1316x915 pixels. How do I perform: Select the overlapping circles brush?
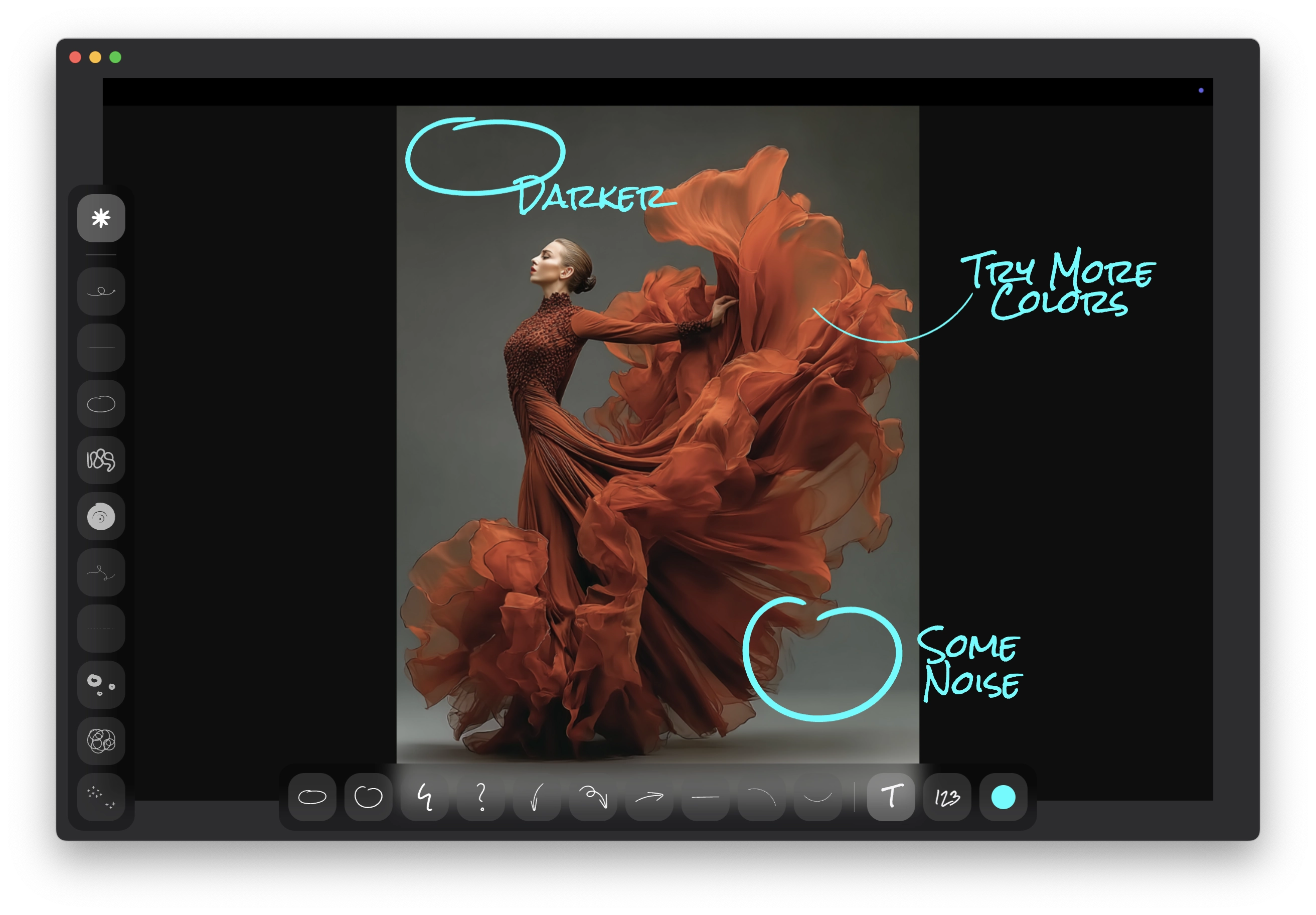tap(101, 741)
